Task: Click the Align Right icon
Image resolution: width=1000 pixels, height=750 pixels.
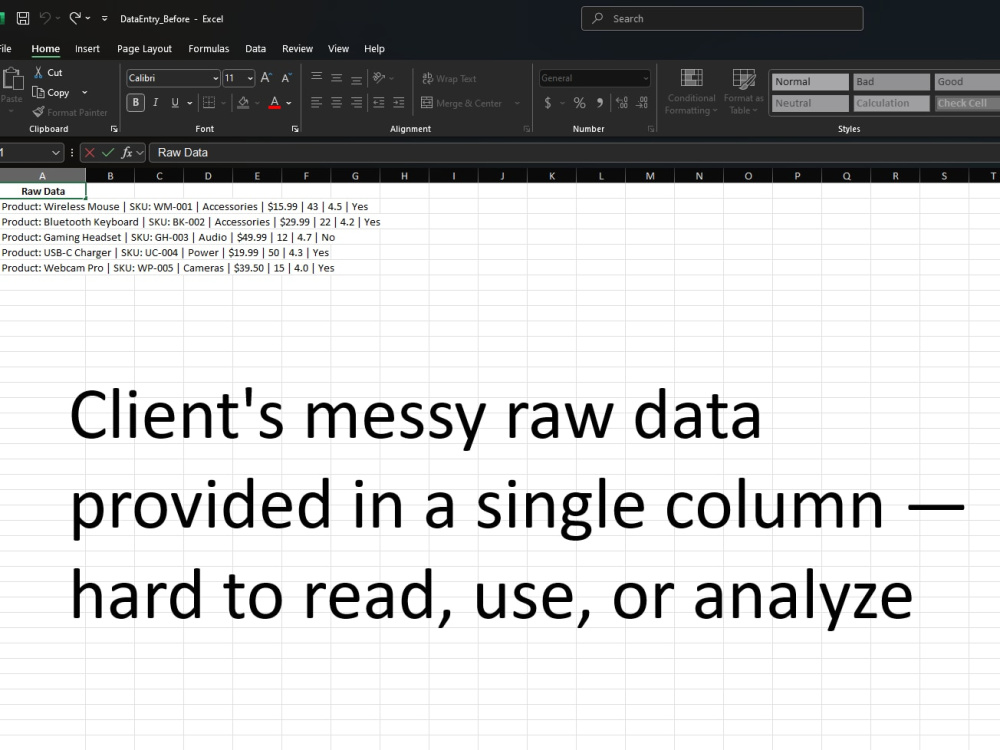Action: click(x=357, y=103)
